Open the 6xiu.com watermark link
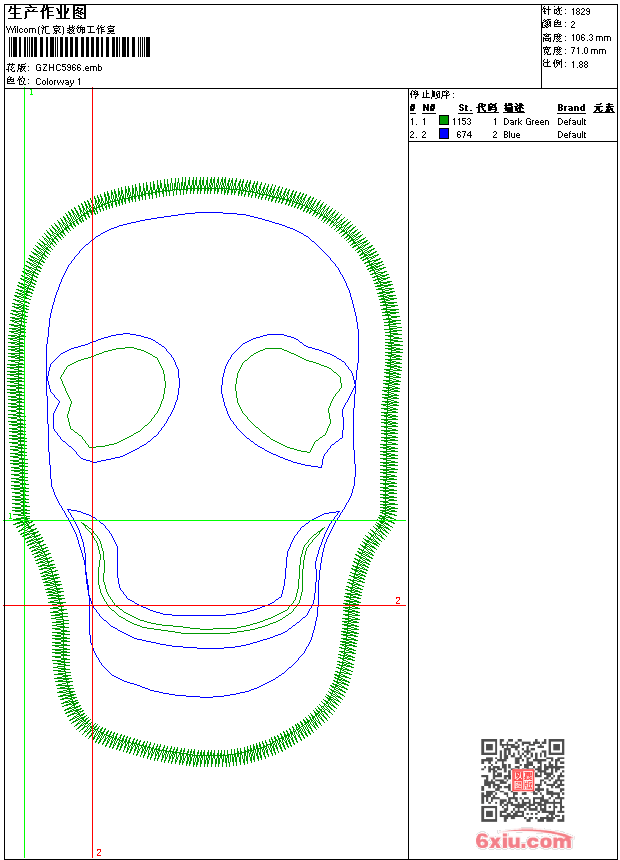The image size is (620, 860). [x=523, y=841]
